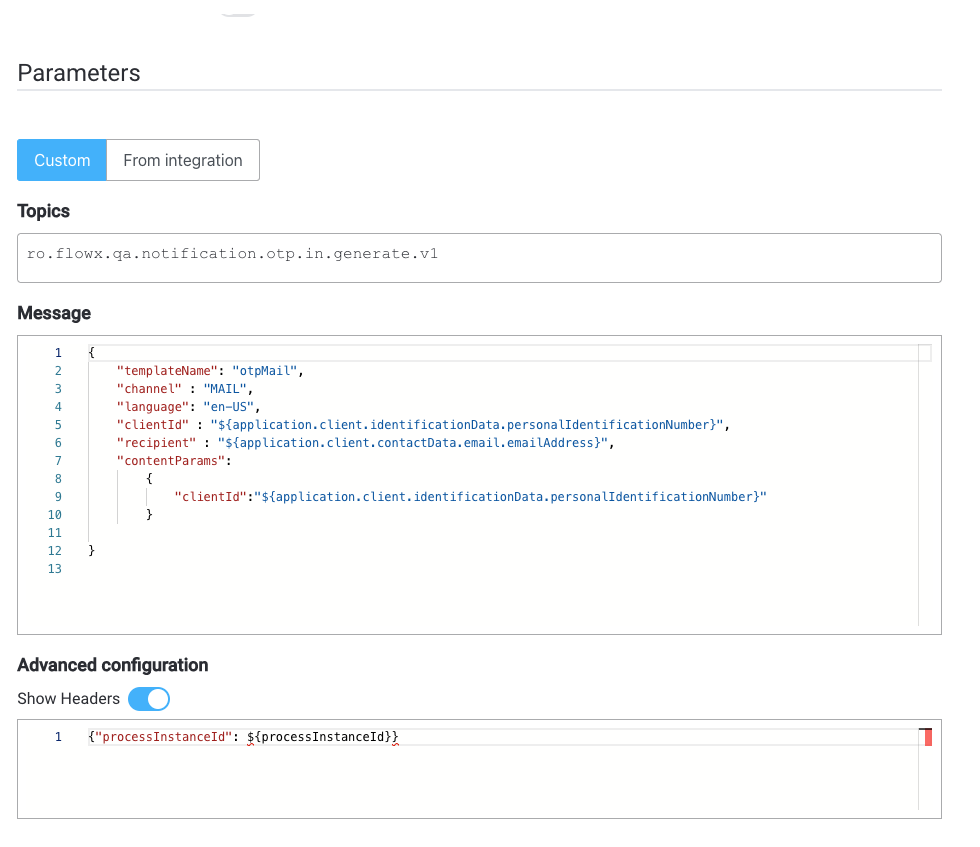Screen dimensions: 980x847
Task: Click line number 9 in Message gutter
Action: click(58, 497)
